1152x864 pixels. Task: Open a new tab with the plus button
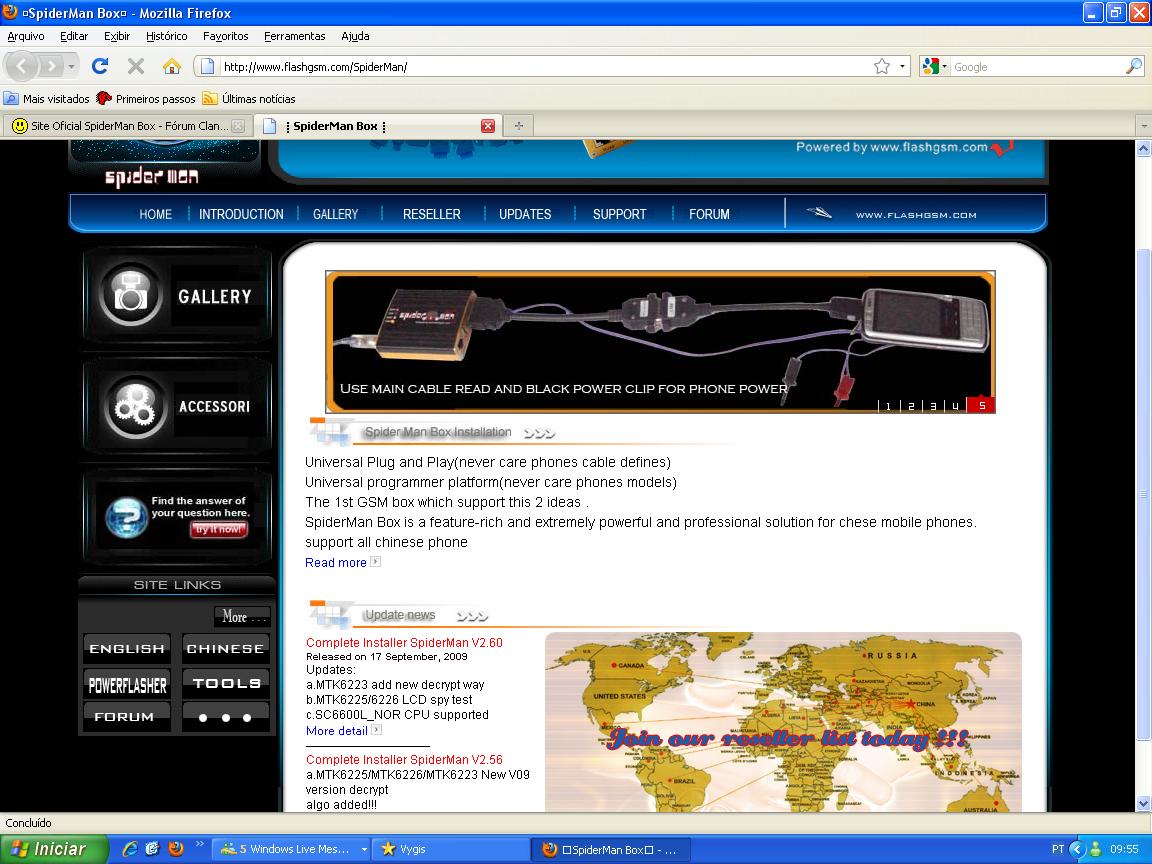(519, 126)
